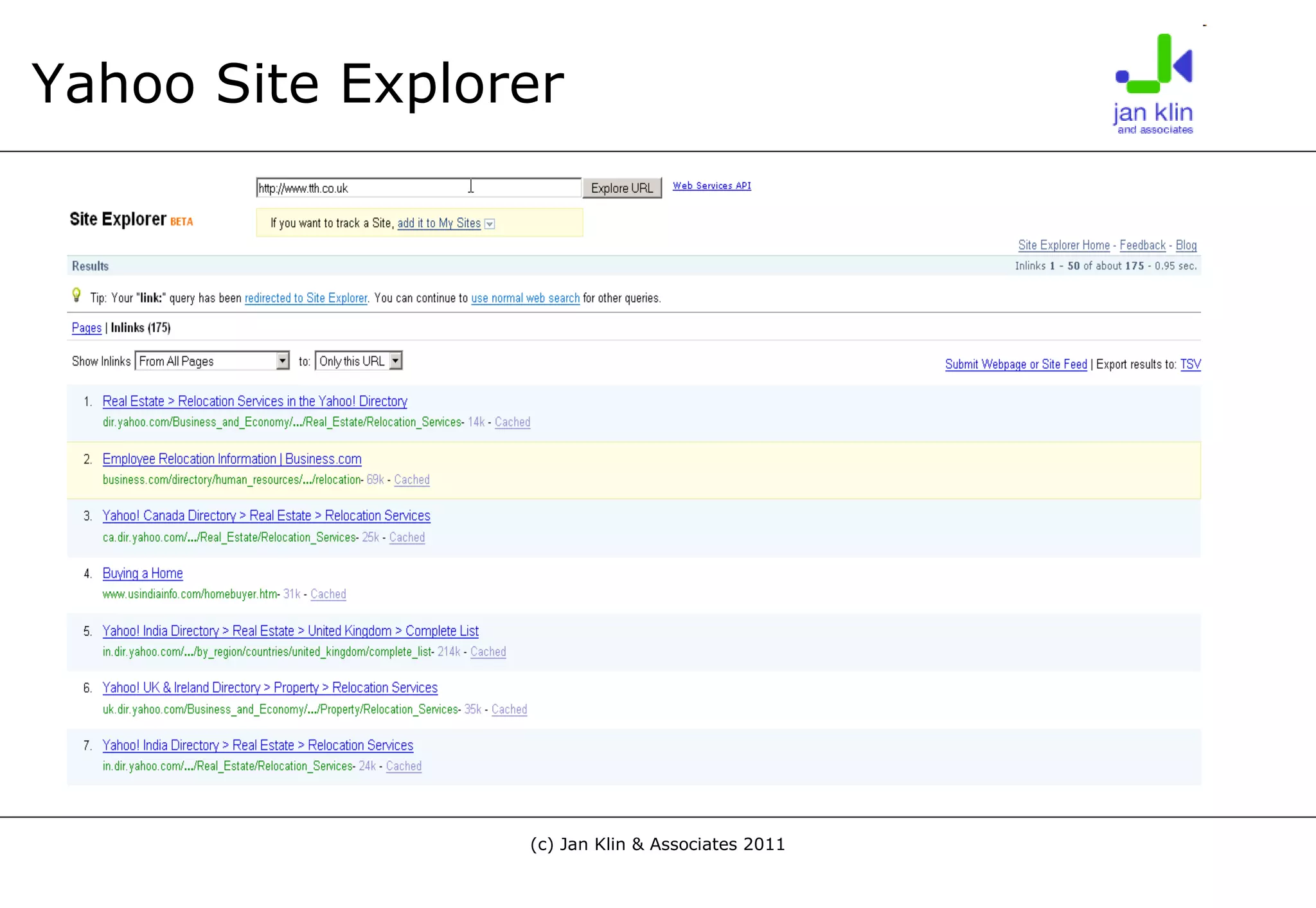Click the add it to My Sites link
1316x908 pixels.
439,223
